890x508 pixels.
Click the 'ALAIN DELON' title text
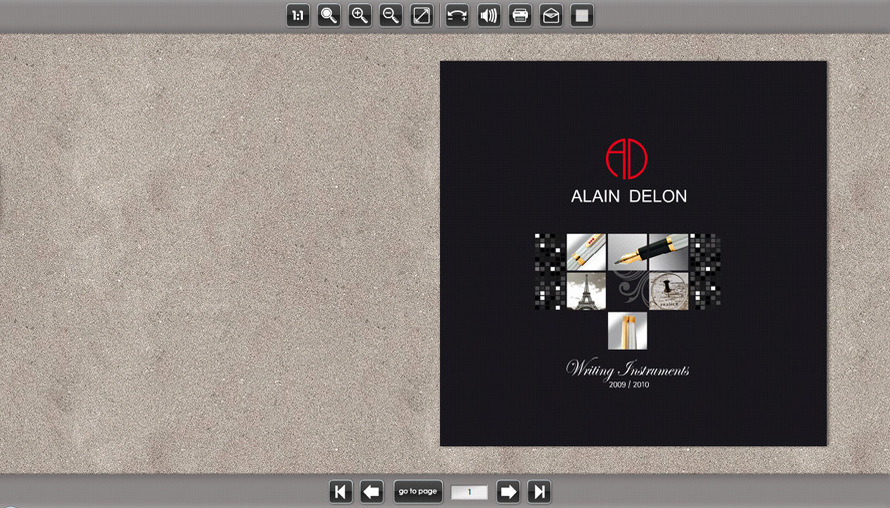(629, 196)
